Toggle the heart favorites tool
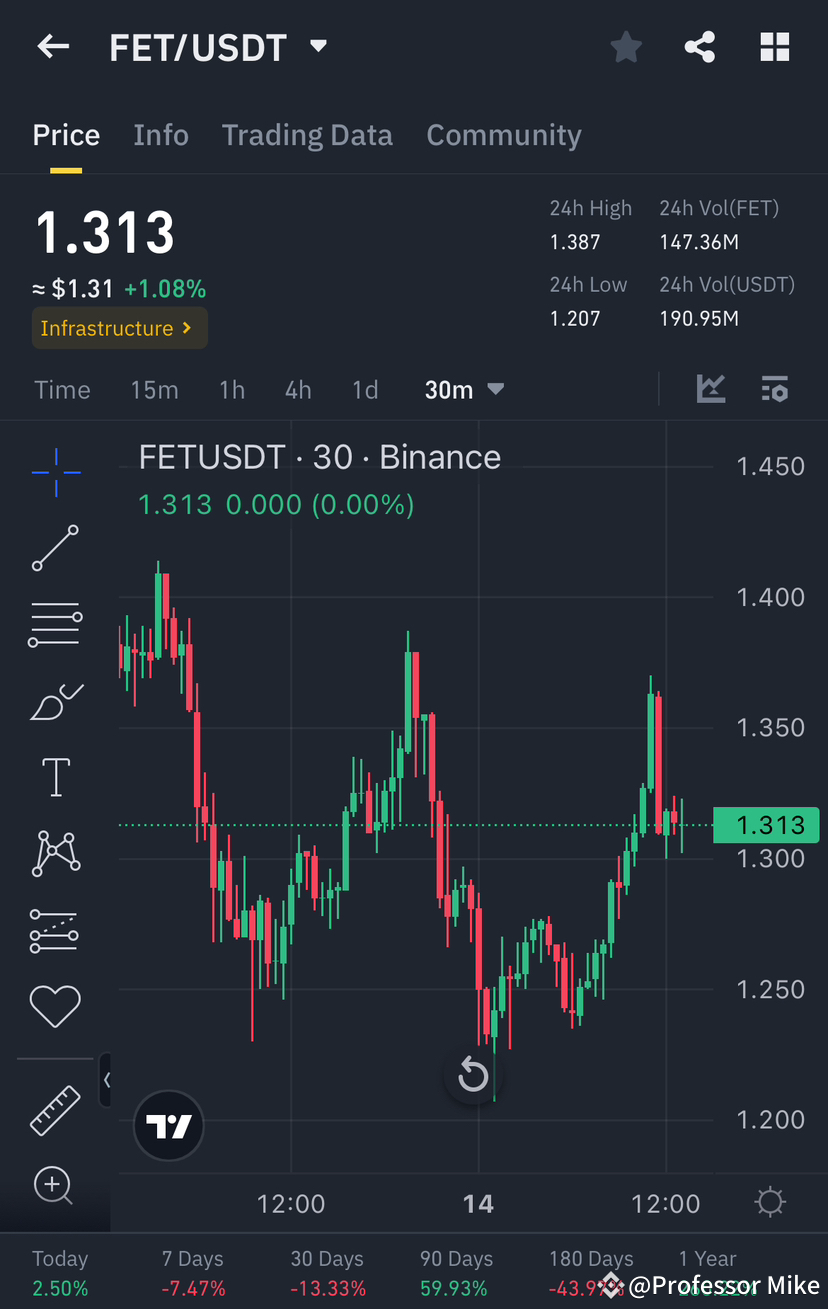 [x=55, y=1006]
